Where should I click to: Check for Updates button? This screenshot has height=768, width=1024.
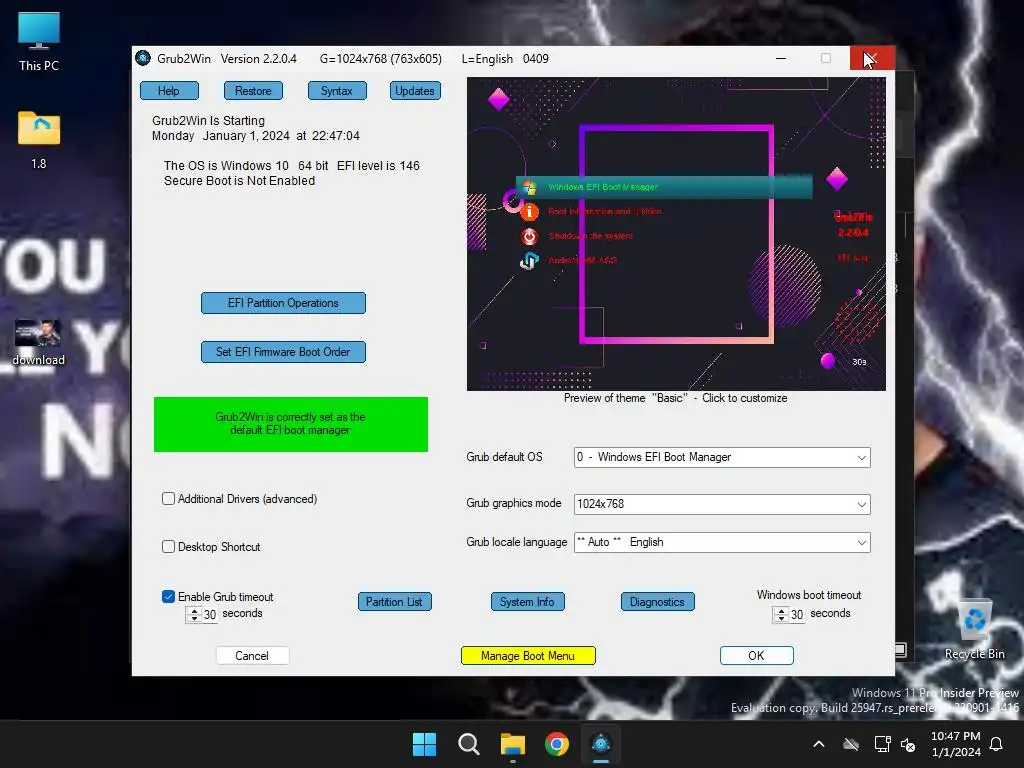[415, 91]
